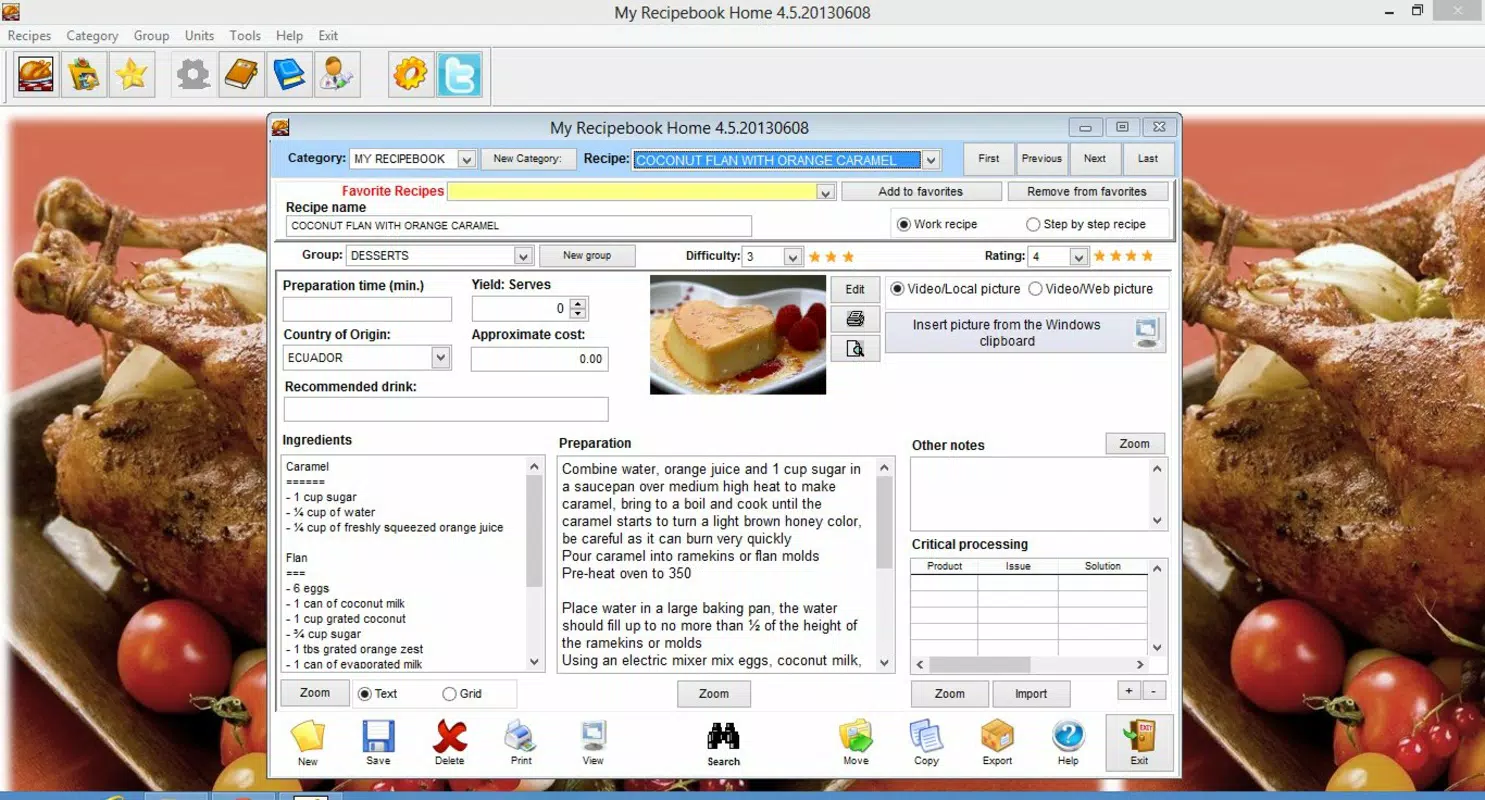Copy the recipe using Copy icon
Image resolution: width=1485 pixels, height=800 pixels.
point(926,744)
